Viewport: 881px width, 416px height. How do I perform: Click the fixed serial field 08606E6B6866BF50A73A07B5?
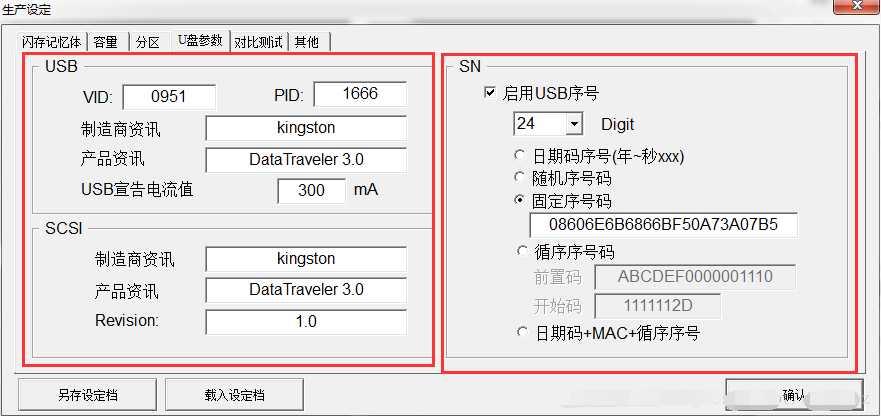[x=663, y=225]
